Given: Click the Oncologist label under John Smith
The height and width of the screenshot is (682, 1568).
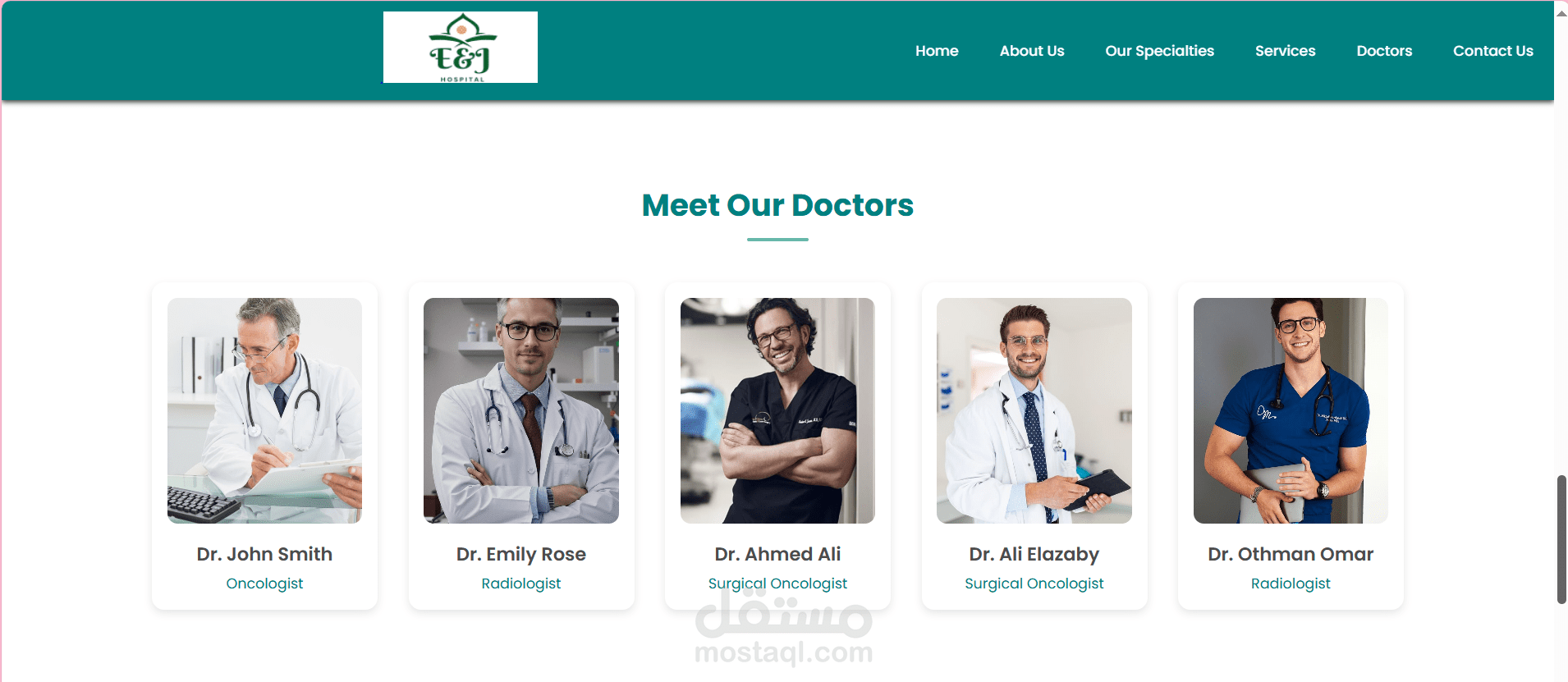Looking at the screenshot, I should 264,584.
